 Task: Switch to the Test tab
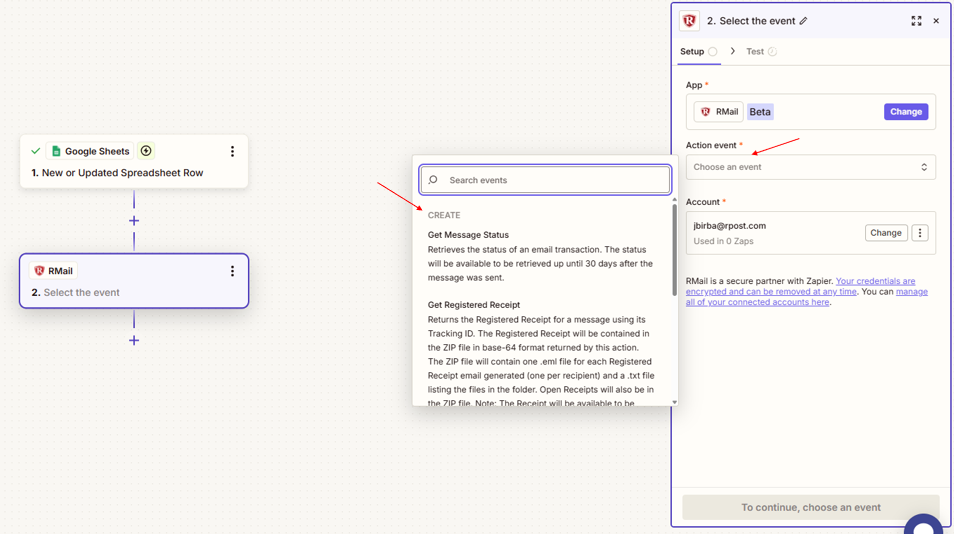point(755,51)
